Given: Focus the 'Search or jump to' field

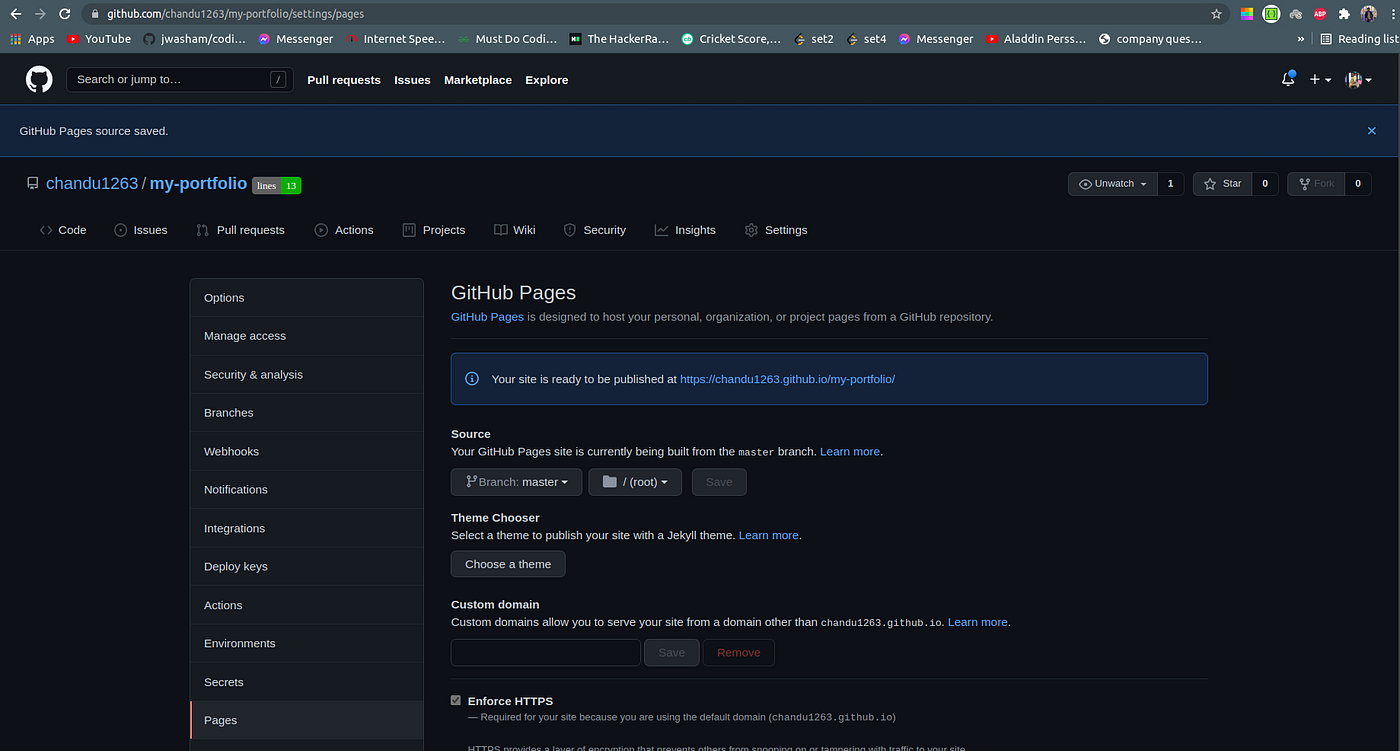Looking at the screenshot, I should click(x=180, y=79).
